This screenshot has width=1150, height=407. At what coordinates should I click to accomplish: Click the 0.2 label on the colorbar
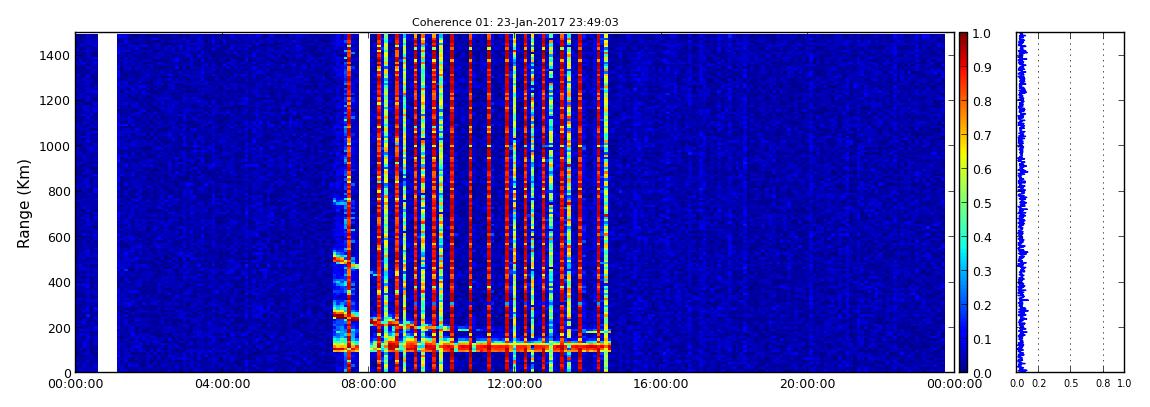click(x=981, y=305)
